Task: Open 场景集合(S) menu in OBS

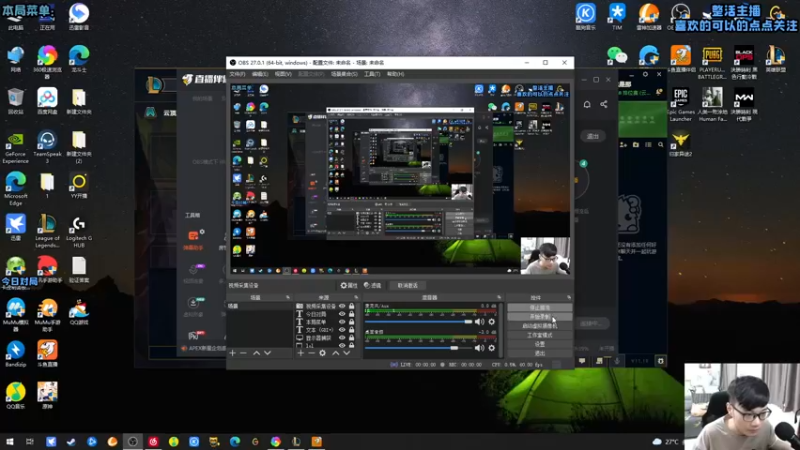Action: point(344,74)
